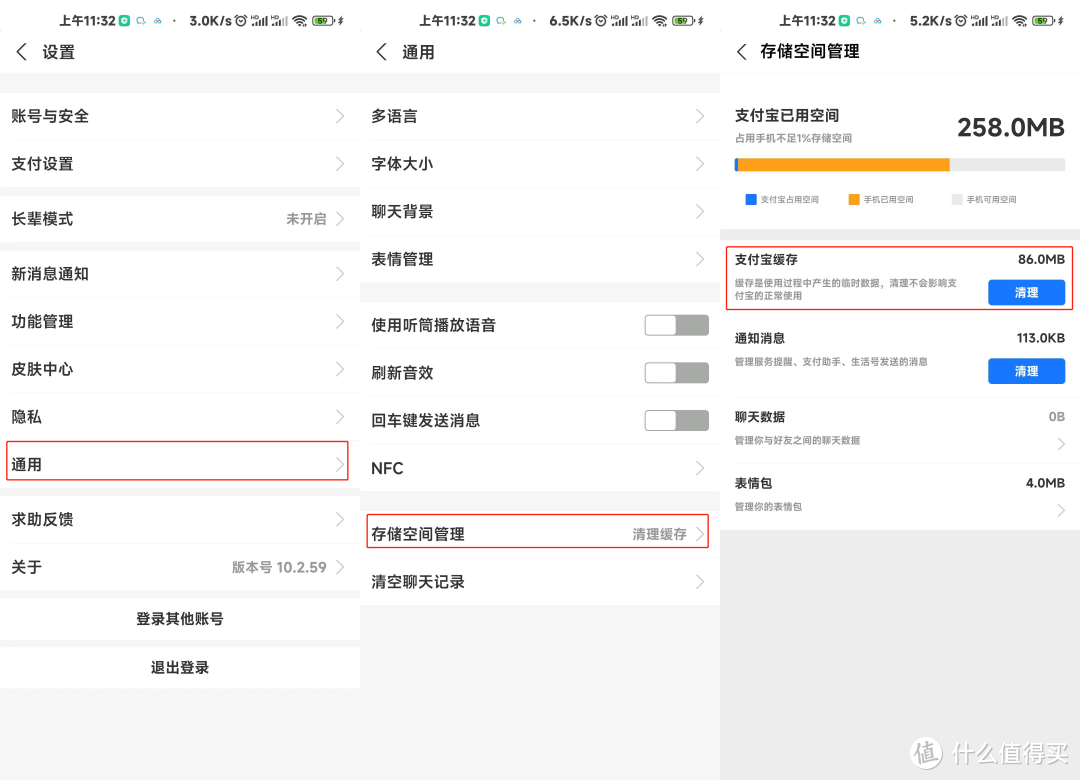The height and width of the screenshot is (780, 1080).
Task: Tap the 86.0MB cache size value
Action: click(1041, 259)
